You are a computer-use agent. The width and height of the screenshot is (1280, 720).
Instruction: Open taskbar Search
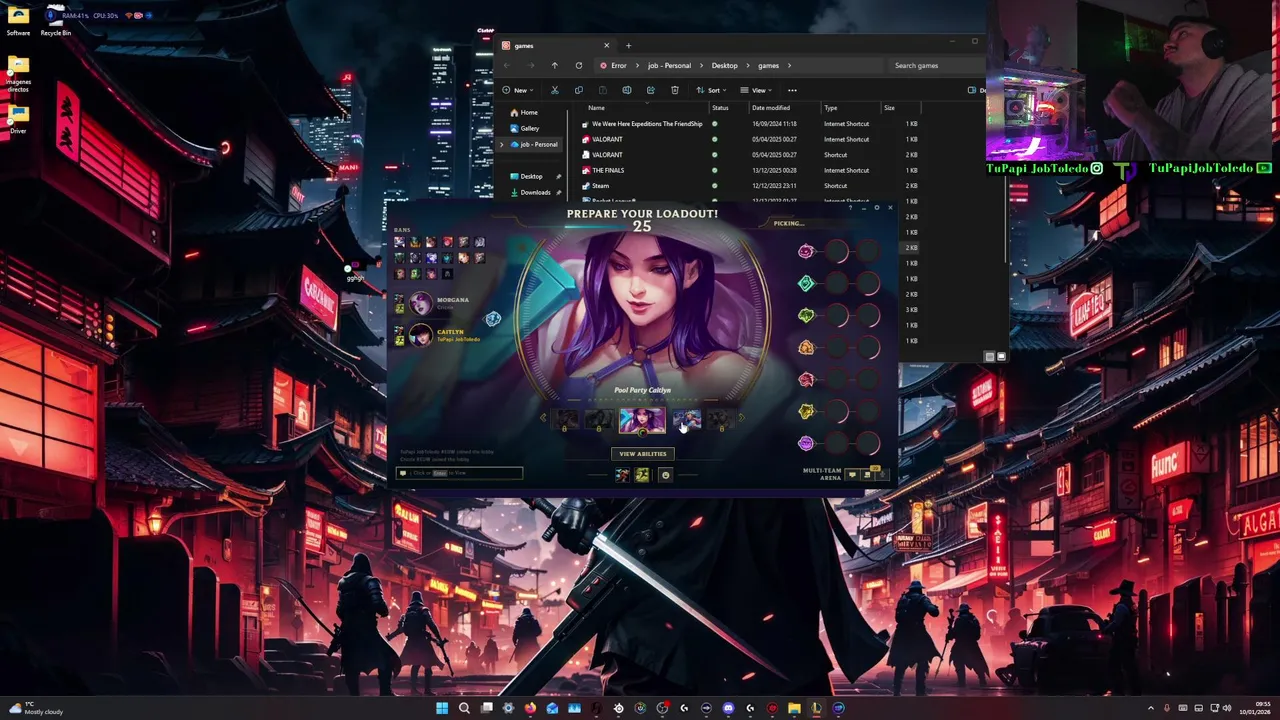[x=464, y=708]
